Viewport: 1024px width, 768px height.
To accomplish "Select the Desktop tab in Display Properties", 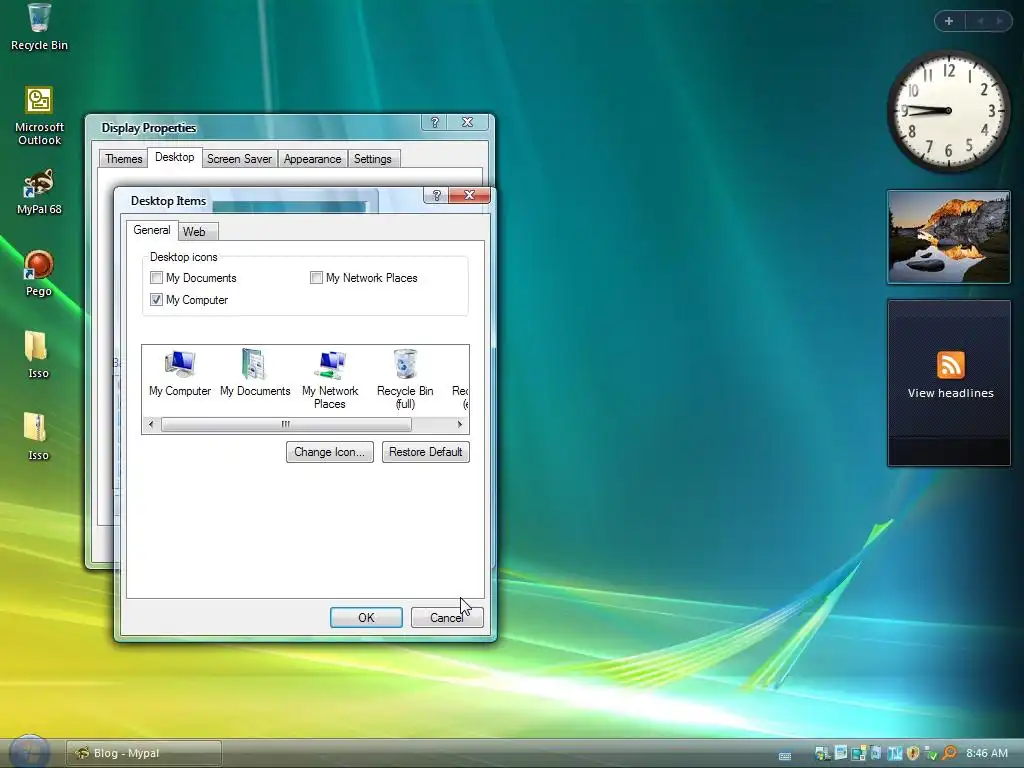I will pyautogui.click(x=174, y=157).
